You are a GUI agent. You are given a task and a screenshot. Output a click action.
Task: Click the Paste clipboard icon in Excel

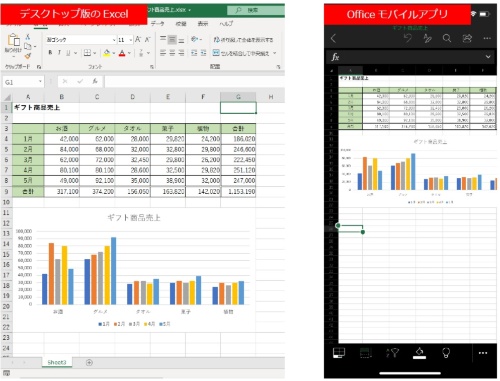tap(14, 40)
